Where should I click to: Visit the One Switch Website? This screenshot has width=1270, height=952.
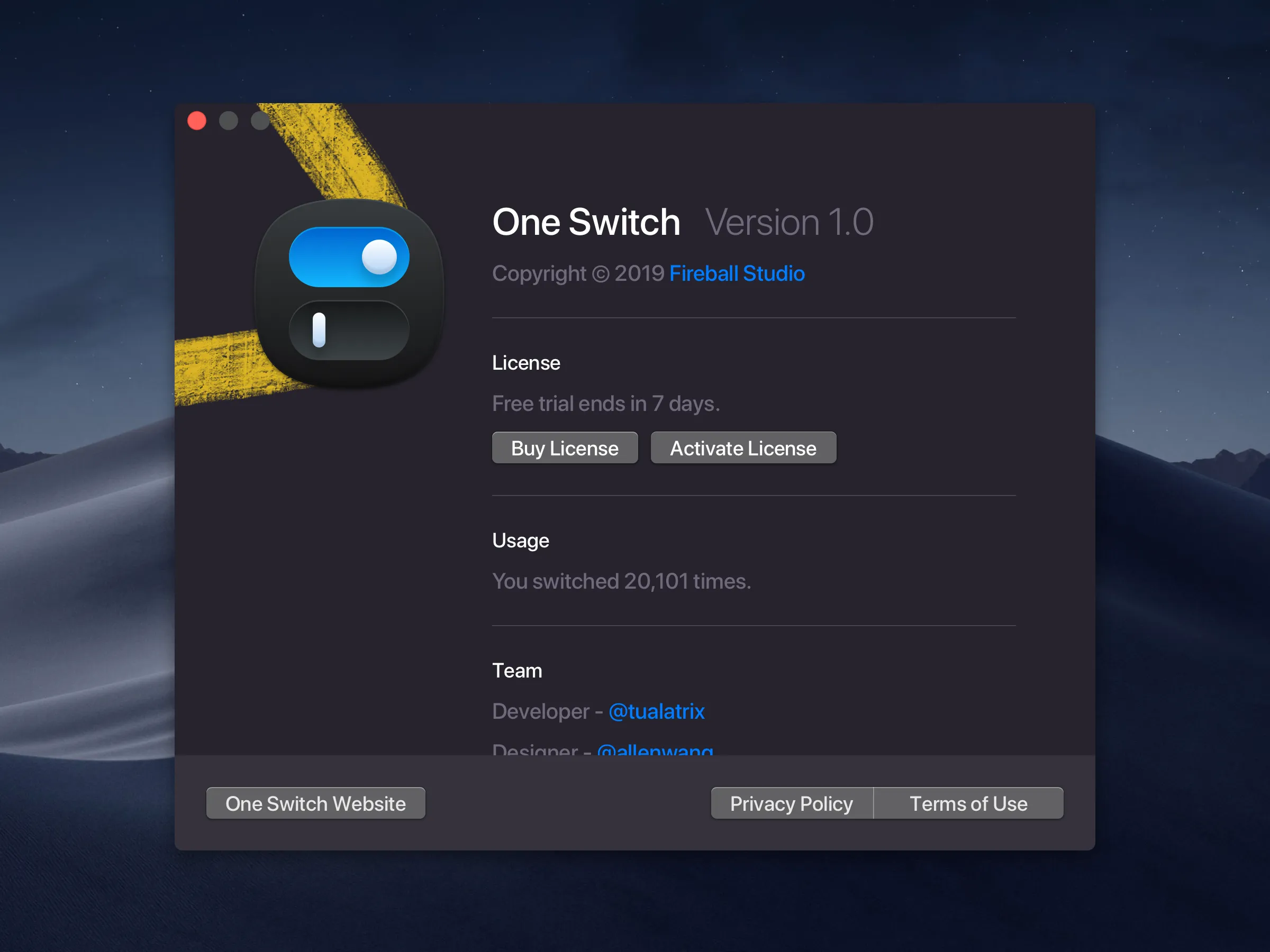(x=315, y=803)
